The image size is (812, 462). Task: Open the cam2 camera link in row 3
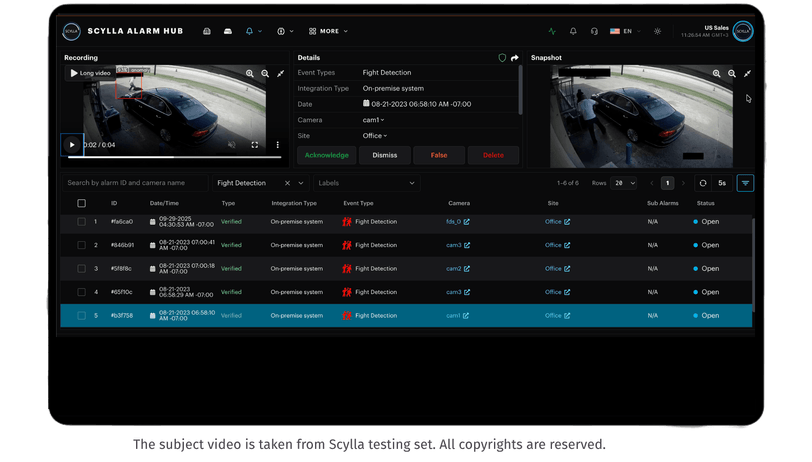(x=458, y=269)
